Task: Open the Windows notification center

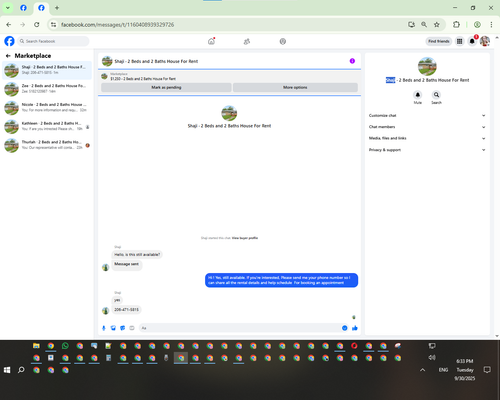Action: [x=487, y=370]
